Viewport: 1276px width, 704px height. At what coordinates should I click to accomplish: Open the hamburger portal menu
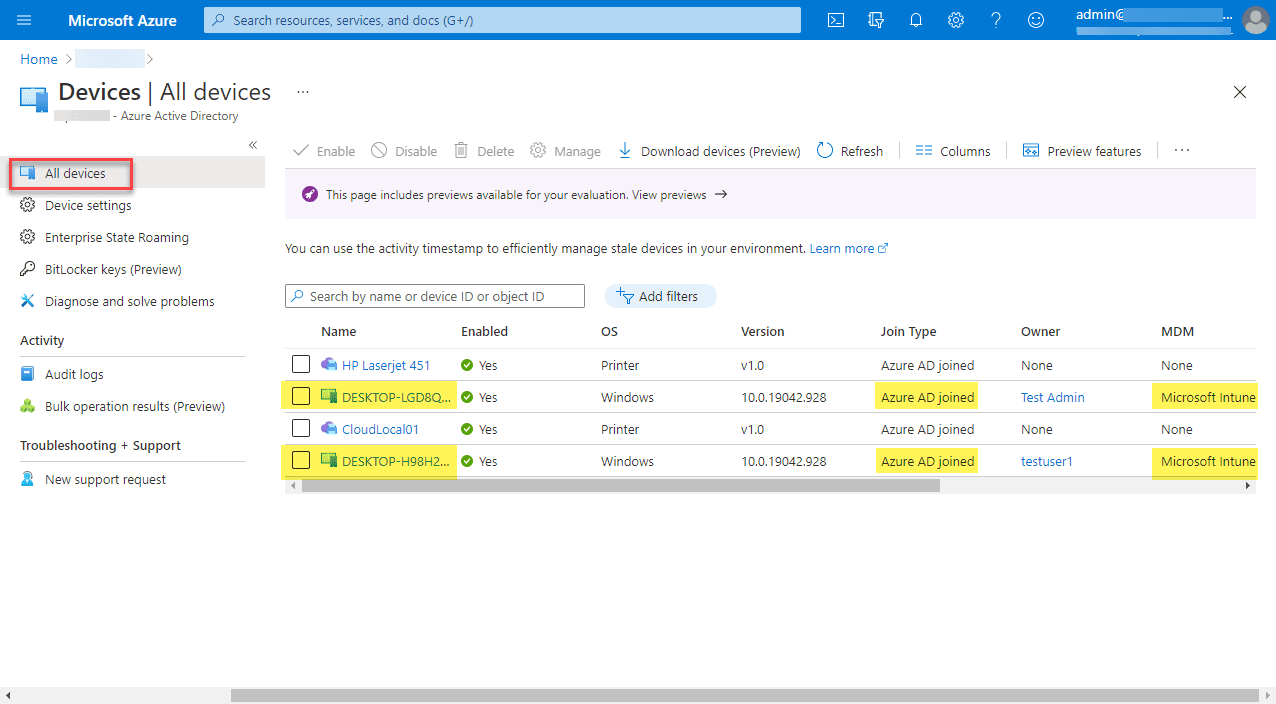[25, 20]
